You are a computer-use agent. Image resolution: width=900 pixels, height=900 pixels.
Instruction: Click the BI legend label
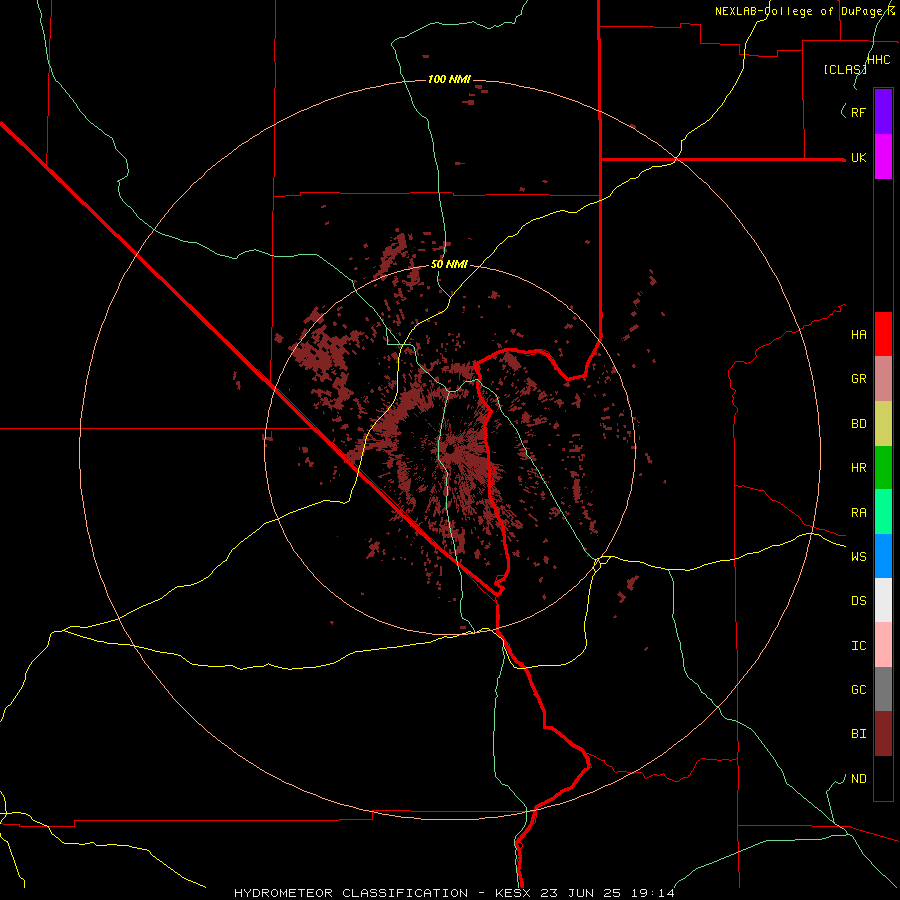(859, 734)
